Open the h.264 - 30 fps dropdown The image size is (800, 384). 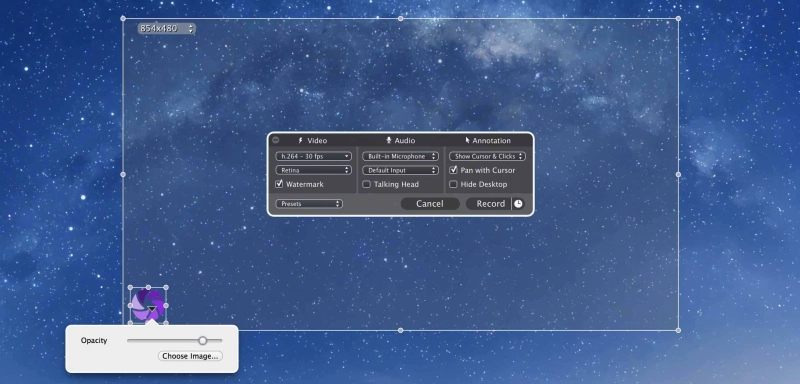click(314, 156)
